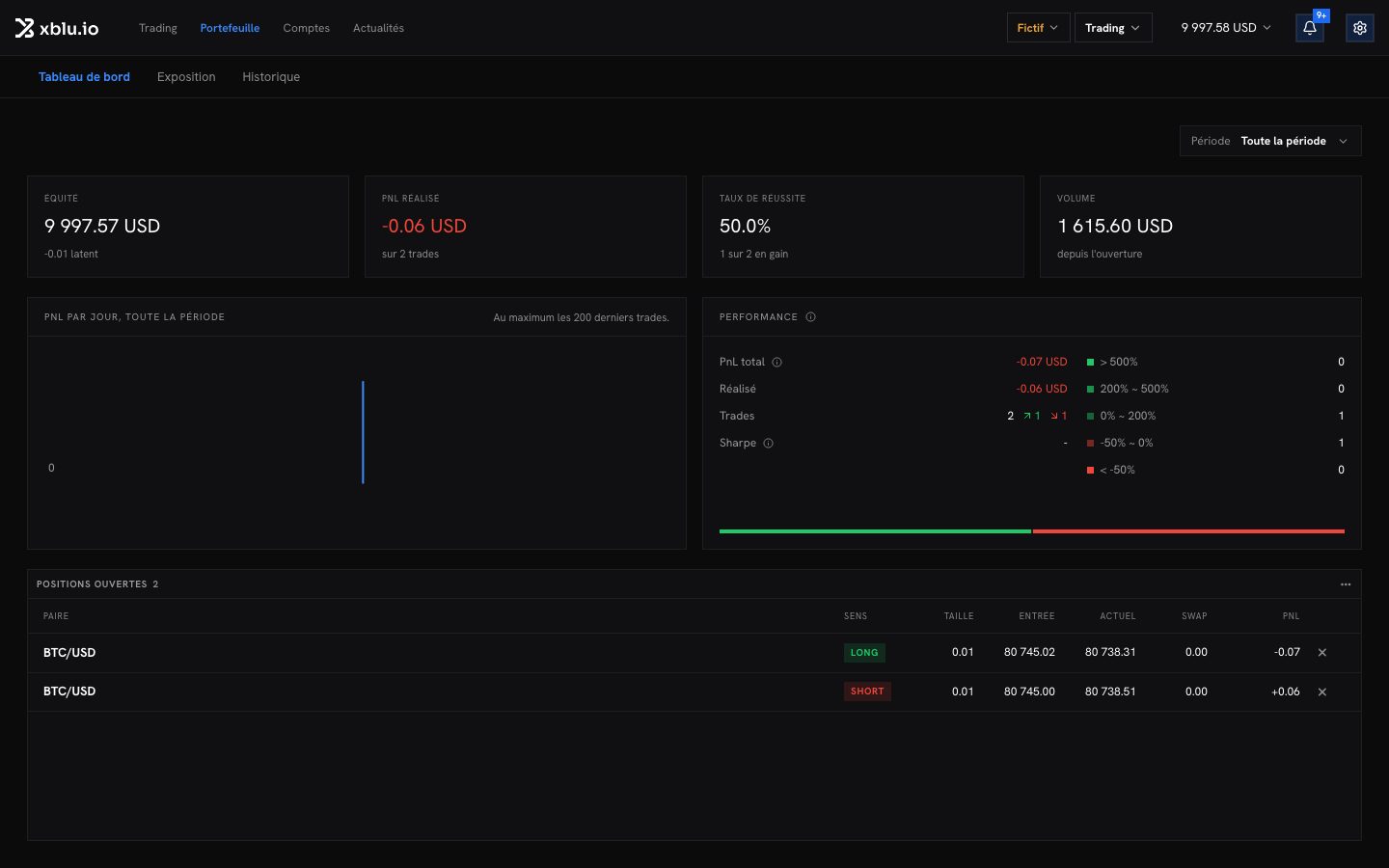1389x868 pixels.
Task: Click info icon beside Sharpe
Action: click(768, 444)
